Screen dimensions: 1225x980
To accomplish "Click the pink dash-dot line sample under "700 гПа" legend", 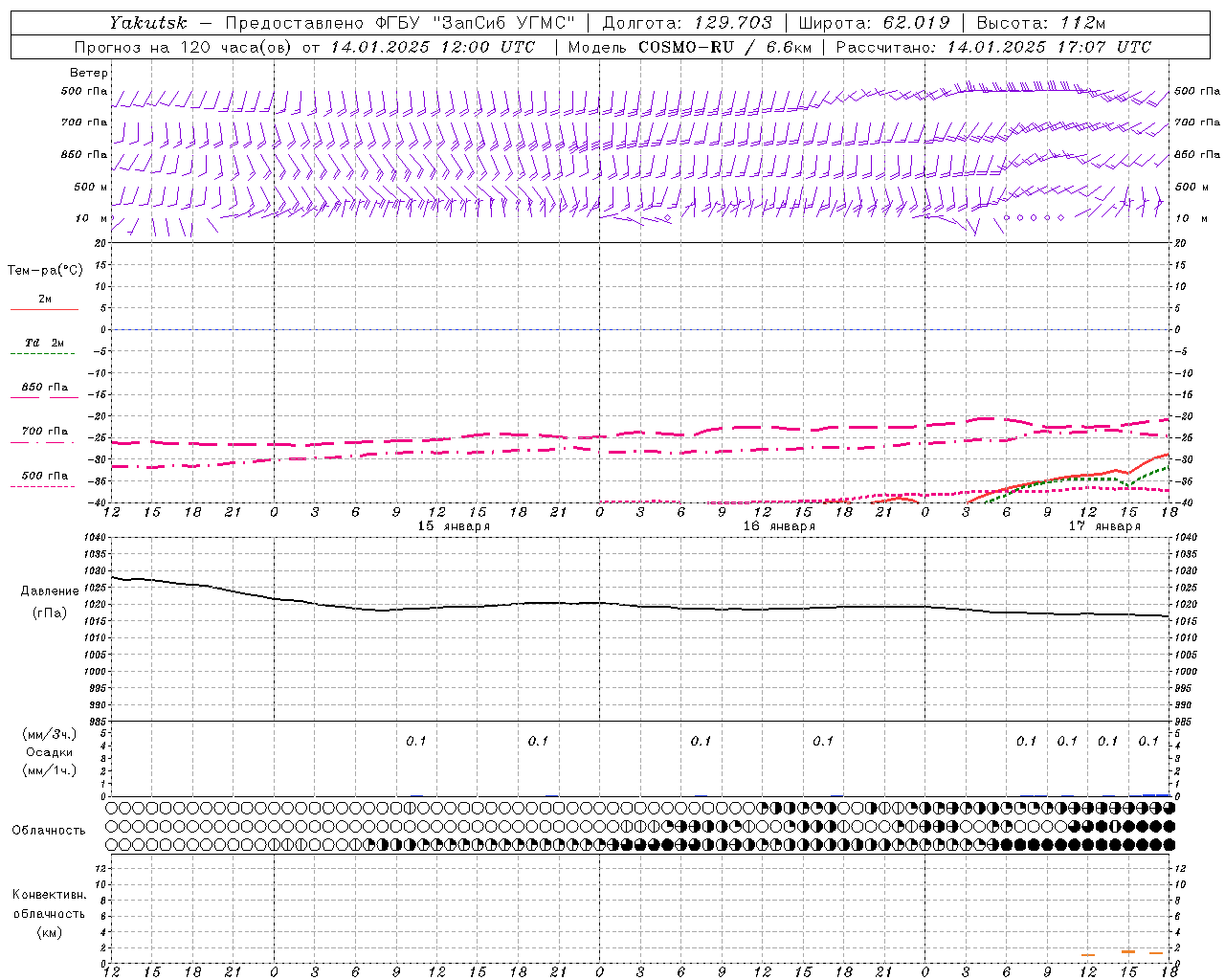I will (43, 442).
